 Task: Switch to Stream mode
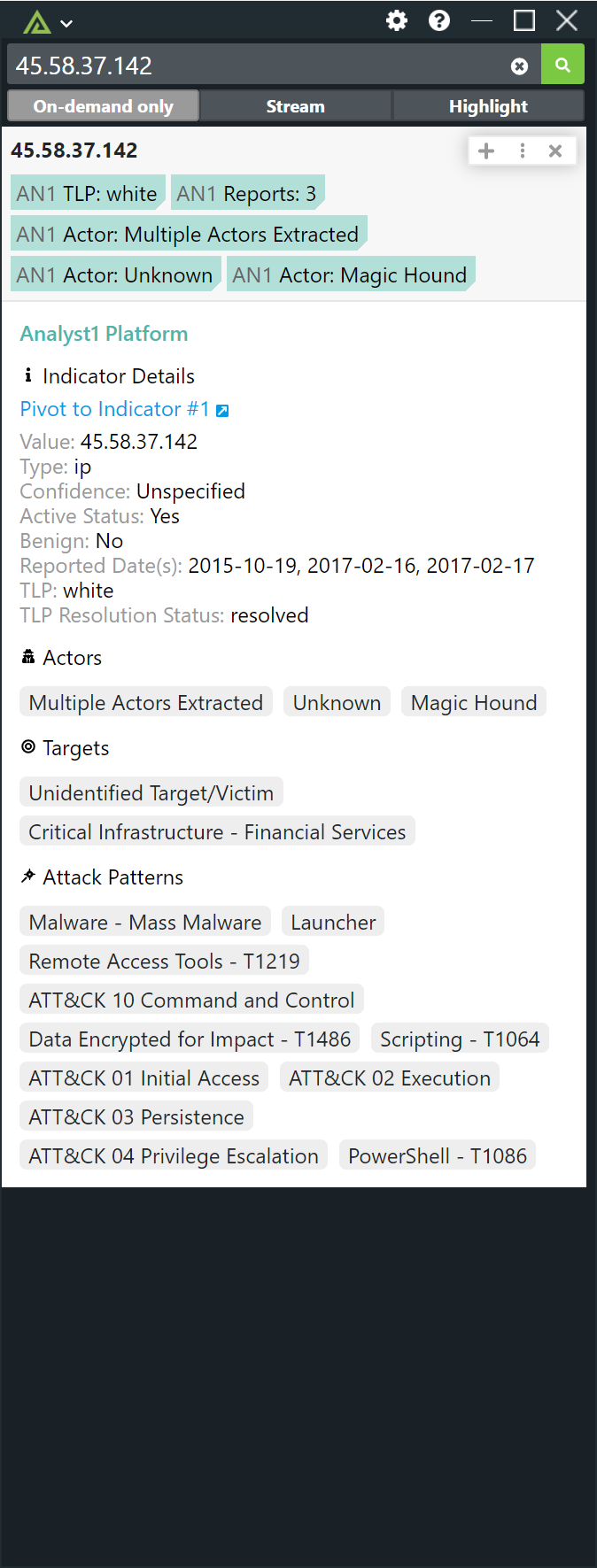[x=296, y=106]
